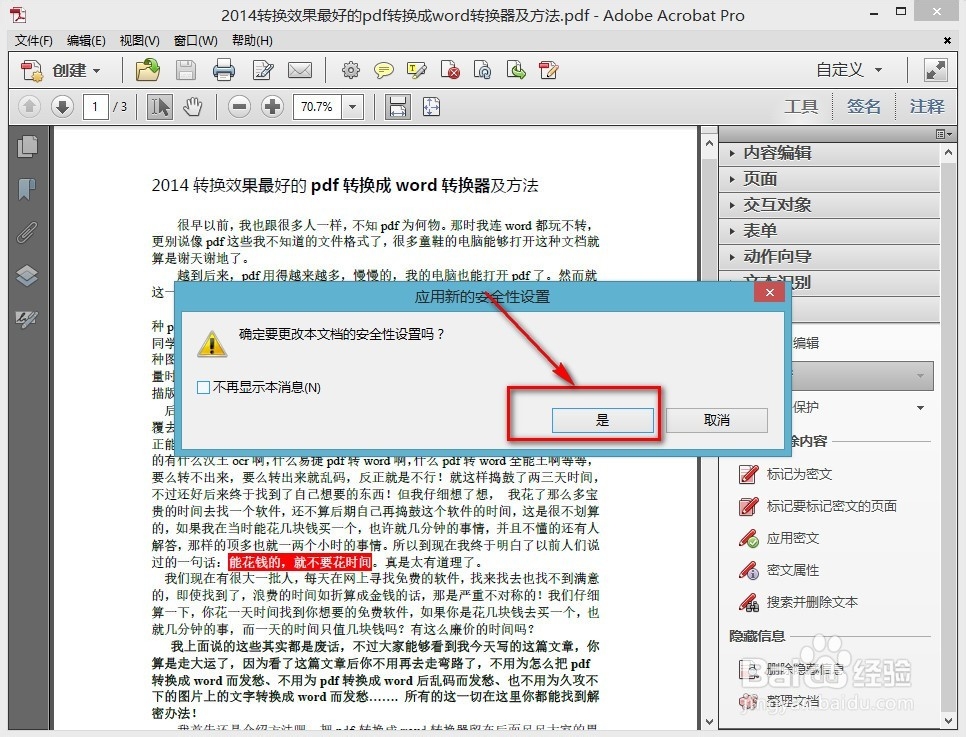Check 不再显示本消息(N) checkbox
The height and width of the screenshot is (737, 966).
[x=203, y=388]
